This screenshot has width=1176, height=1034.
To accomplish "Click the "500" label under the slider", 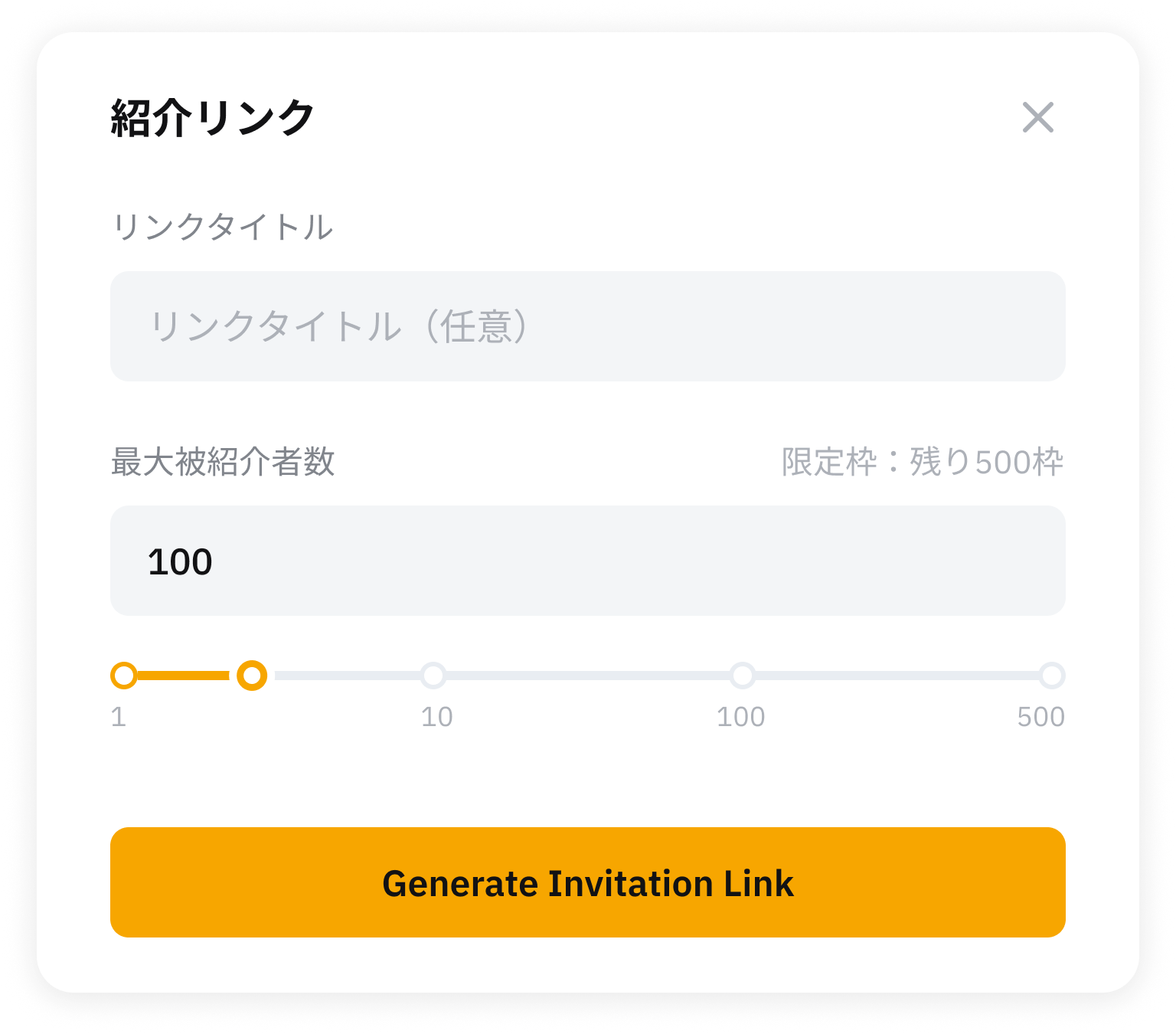I will point(1040,717).
